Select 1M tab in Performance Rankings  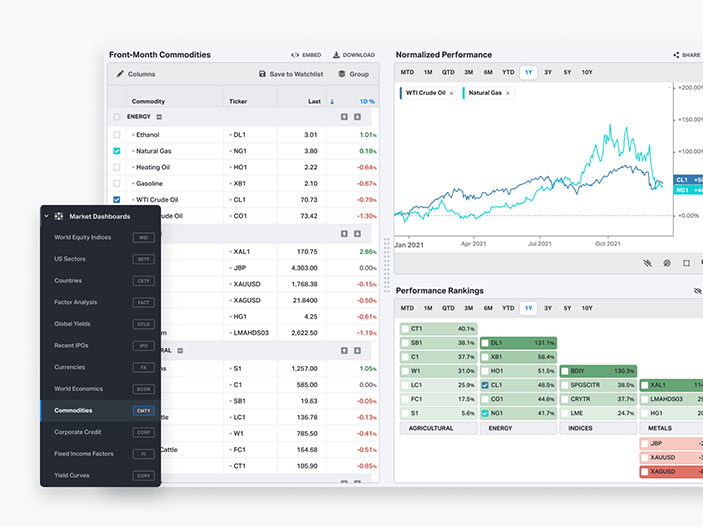(428, 308)
